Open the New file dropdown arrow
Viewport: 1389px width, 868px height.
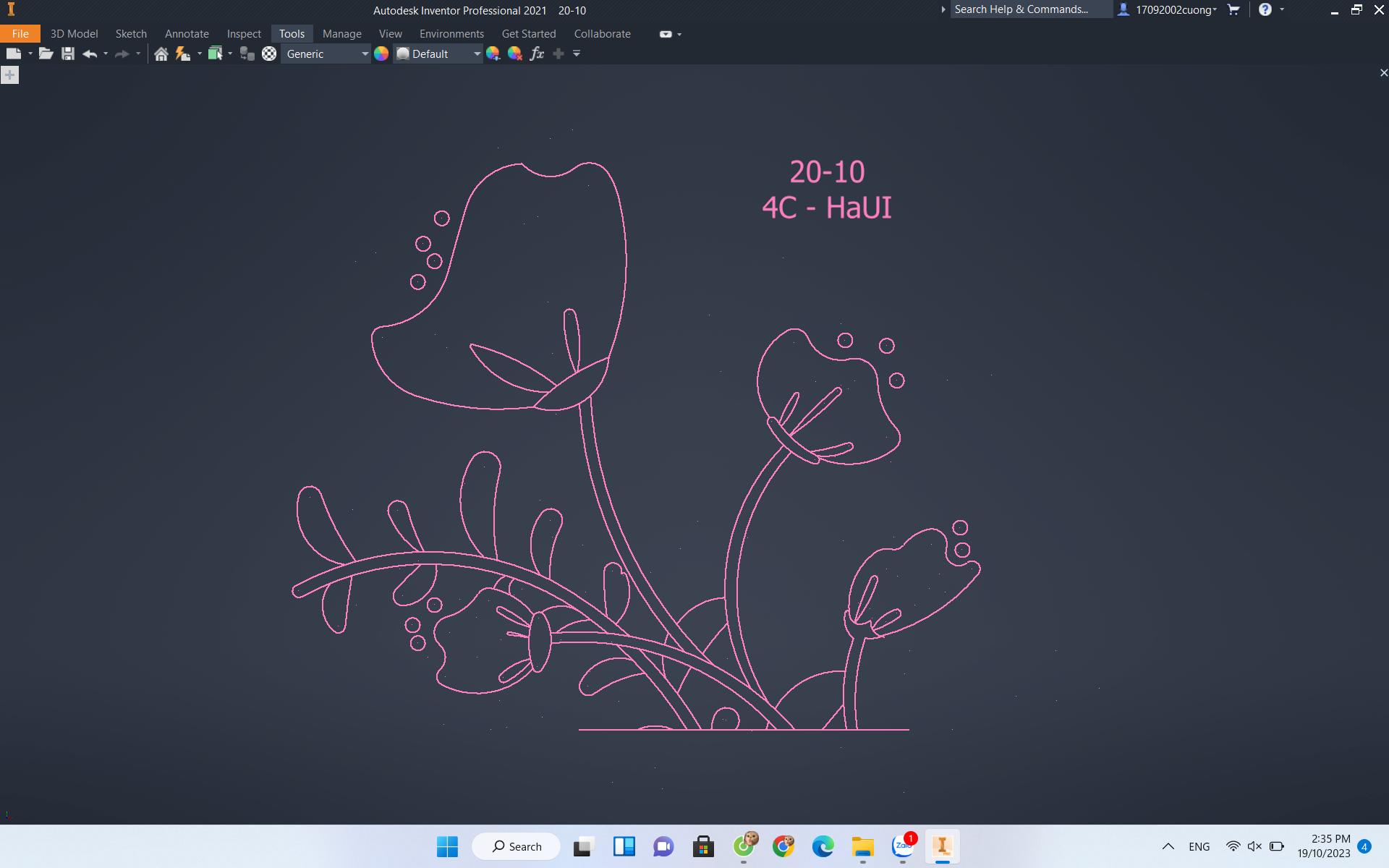[x=30, y=54]
